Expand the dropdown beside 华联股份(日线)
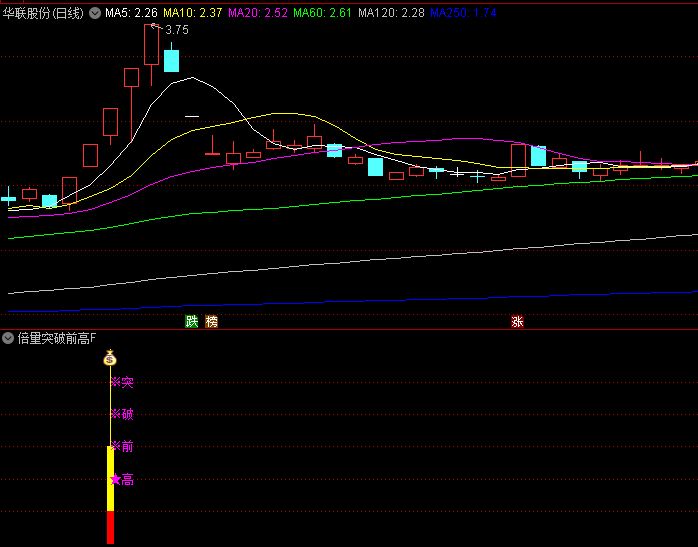 pyautogui.click(x=95, y=13)
